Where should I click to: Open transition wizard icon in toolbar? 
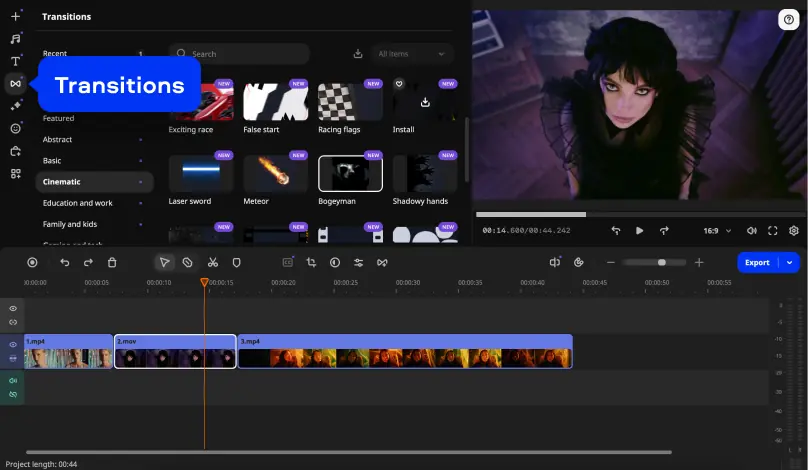tap(382, 262)
